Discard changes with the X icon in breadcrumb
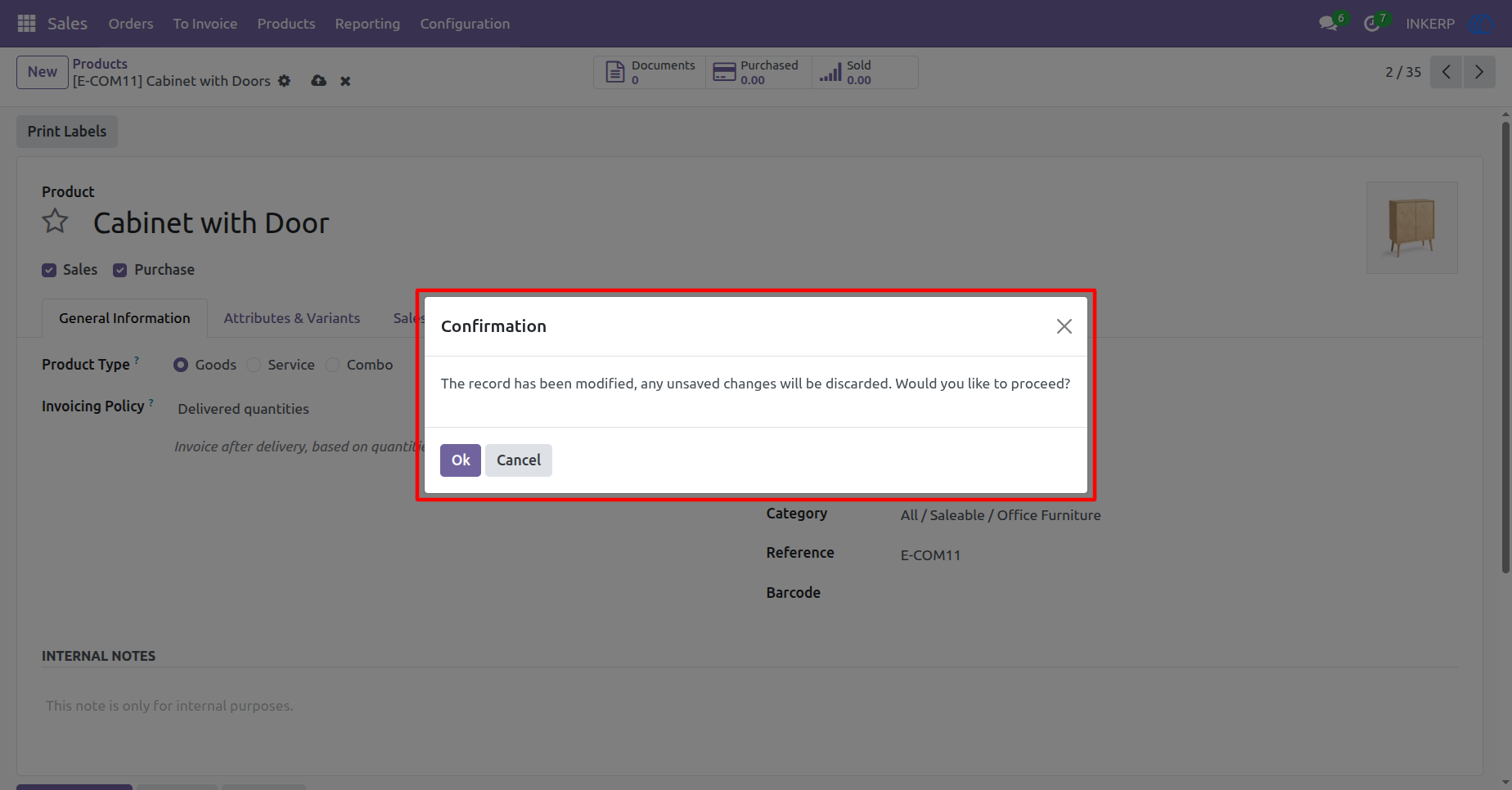 click(x=345, y=81)
